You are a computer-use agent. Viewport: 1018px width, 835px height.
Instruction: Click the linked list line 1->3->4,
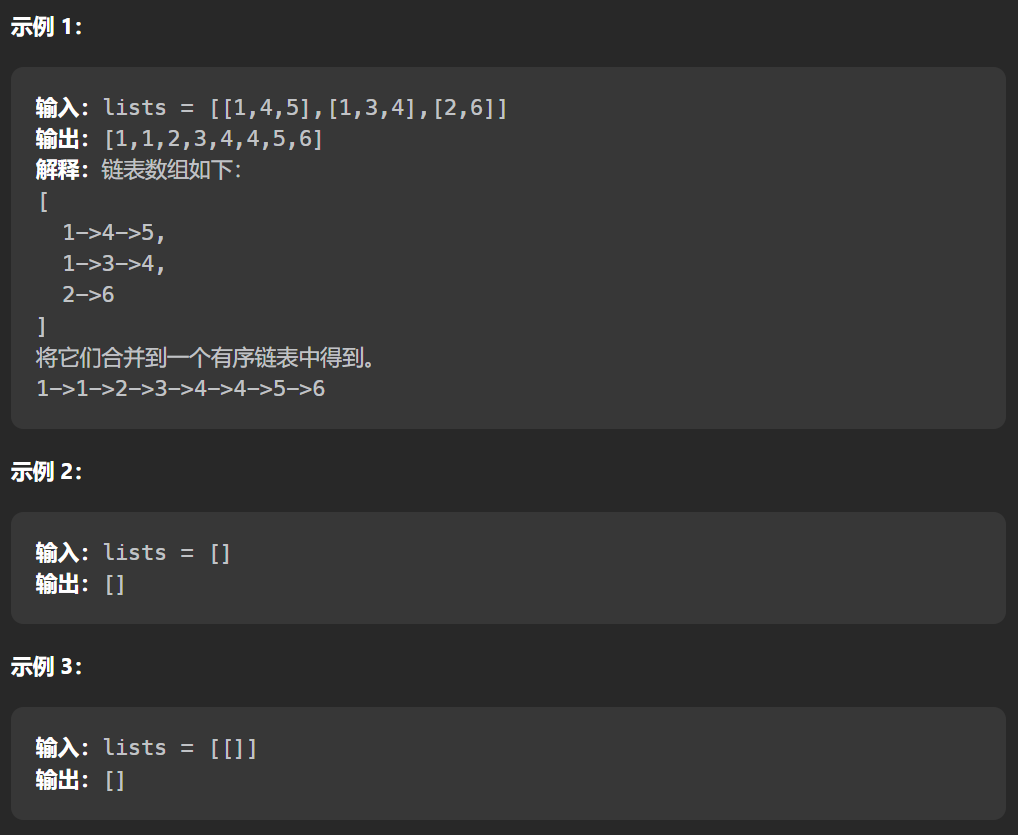[114, 264]
